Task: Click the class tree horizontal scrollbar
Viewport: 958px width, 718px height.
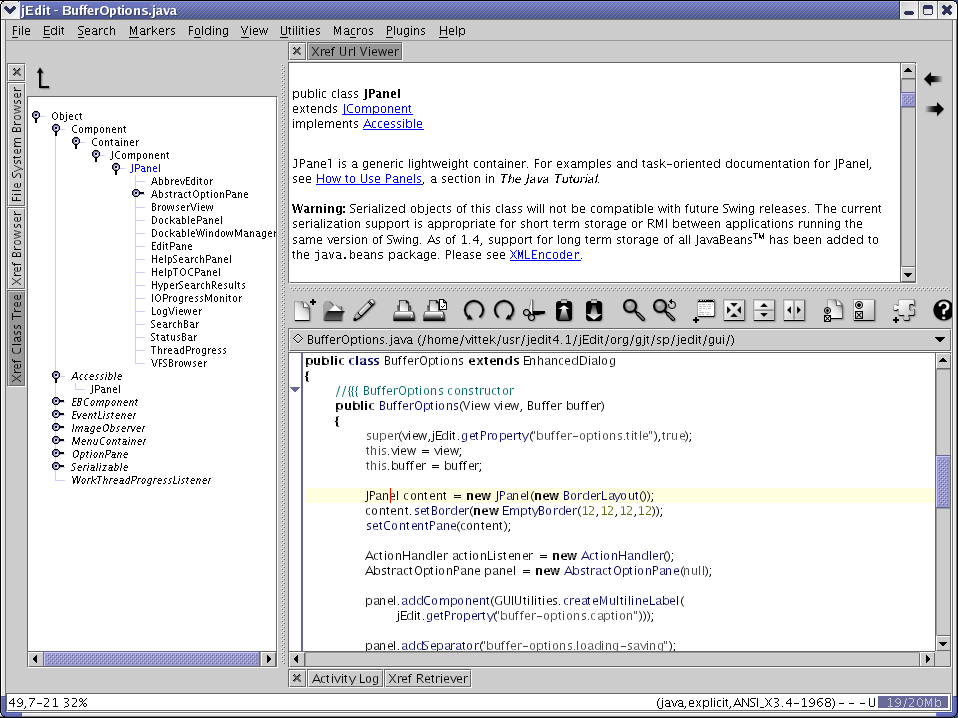Action: pyautogui.click(x=152, y=659)
